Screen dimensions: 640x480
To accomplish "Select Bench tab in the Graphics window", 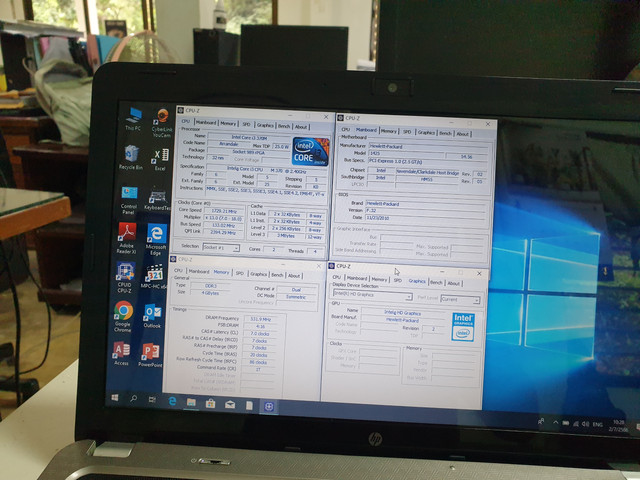I will (436, 282).
